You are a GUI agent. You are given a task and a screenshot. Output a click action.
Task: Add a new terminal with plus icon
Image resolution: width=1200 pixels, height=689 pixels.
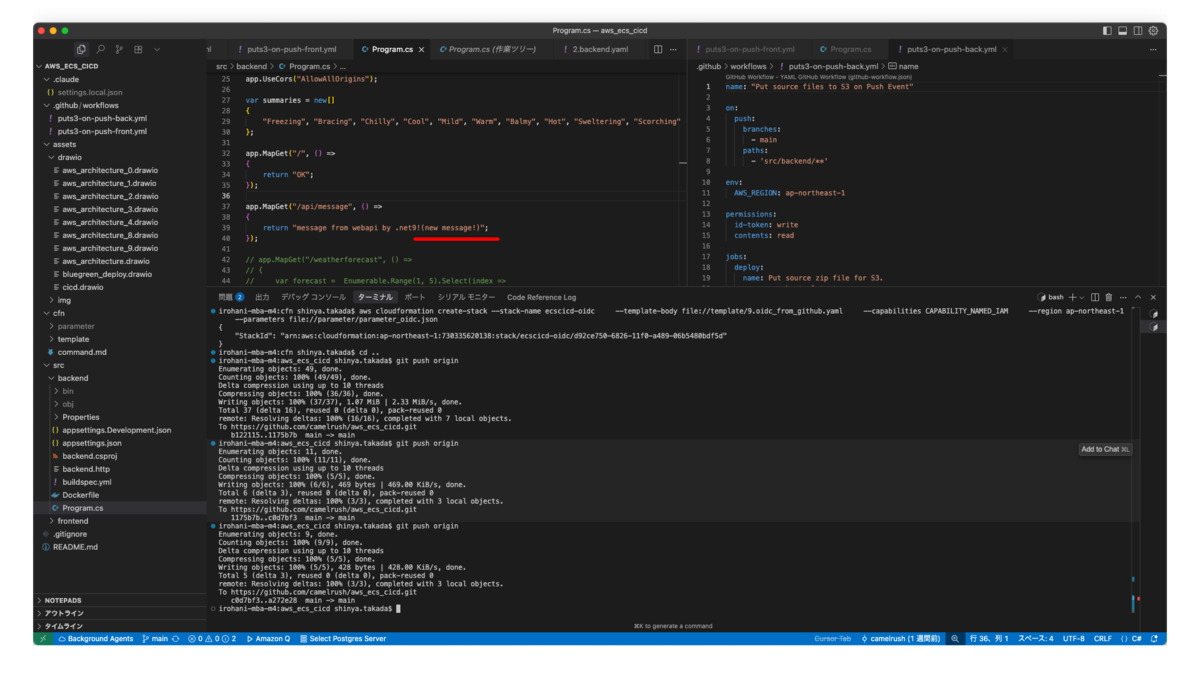coord(1072,297)
